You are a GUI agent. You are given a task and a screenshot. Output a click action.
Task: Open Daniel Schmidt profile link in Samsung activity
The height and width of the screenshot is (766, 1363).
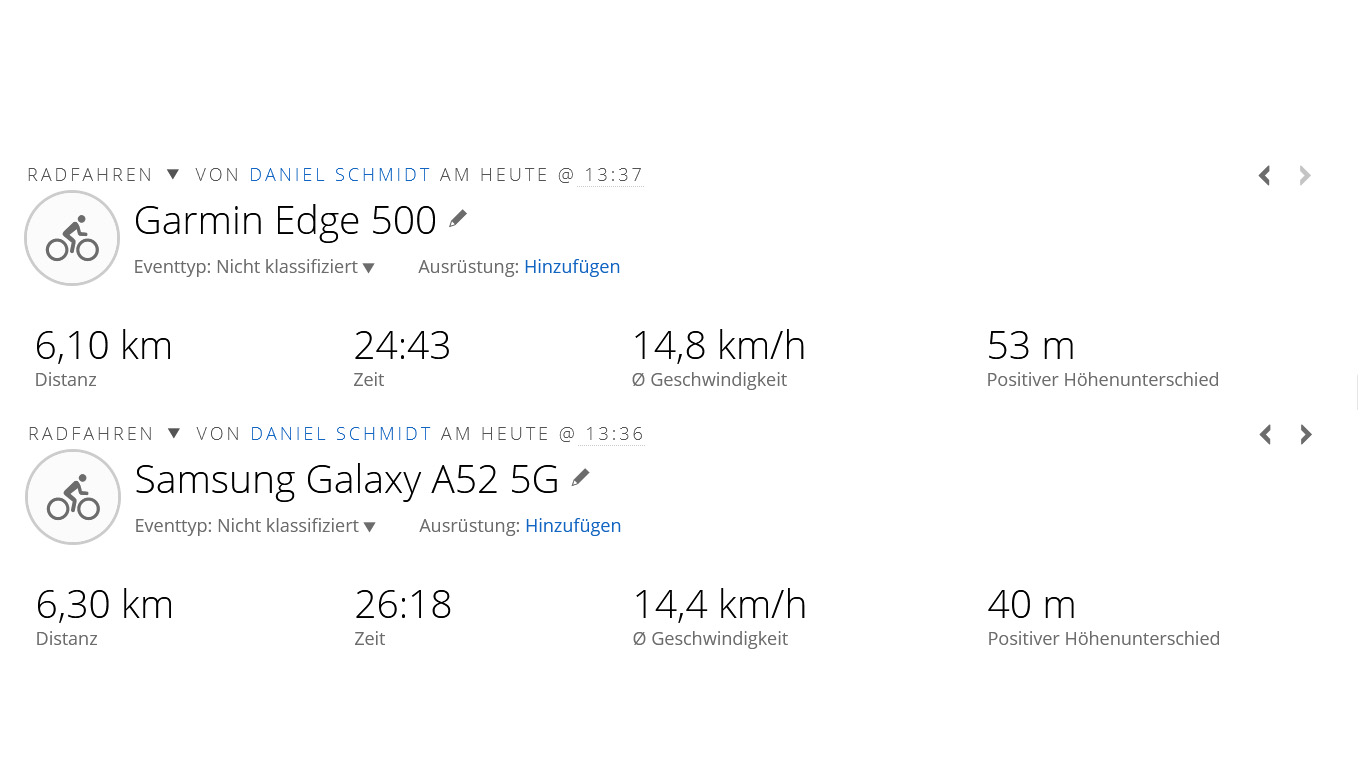click(341, 434)
